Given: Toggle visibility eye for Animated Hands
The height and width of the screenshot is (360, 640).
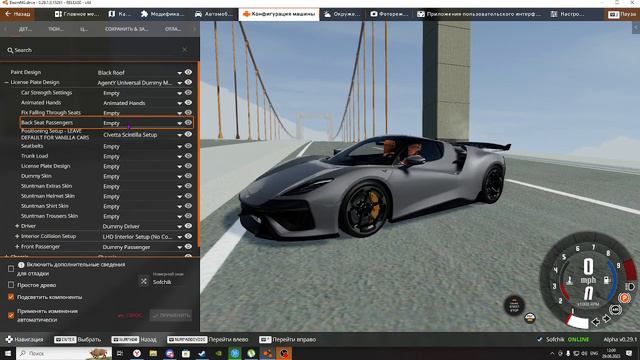Looking at the screenshot, I should click(188, 102).
